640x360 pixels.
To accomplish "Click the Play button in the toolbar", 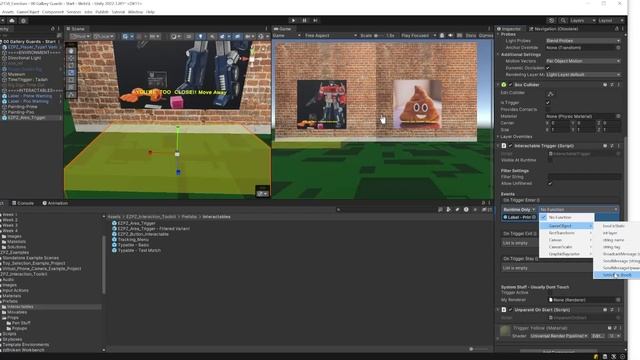I will [x=293, y=20].
